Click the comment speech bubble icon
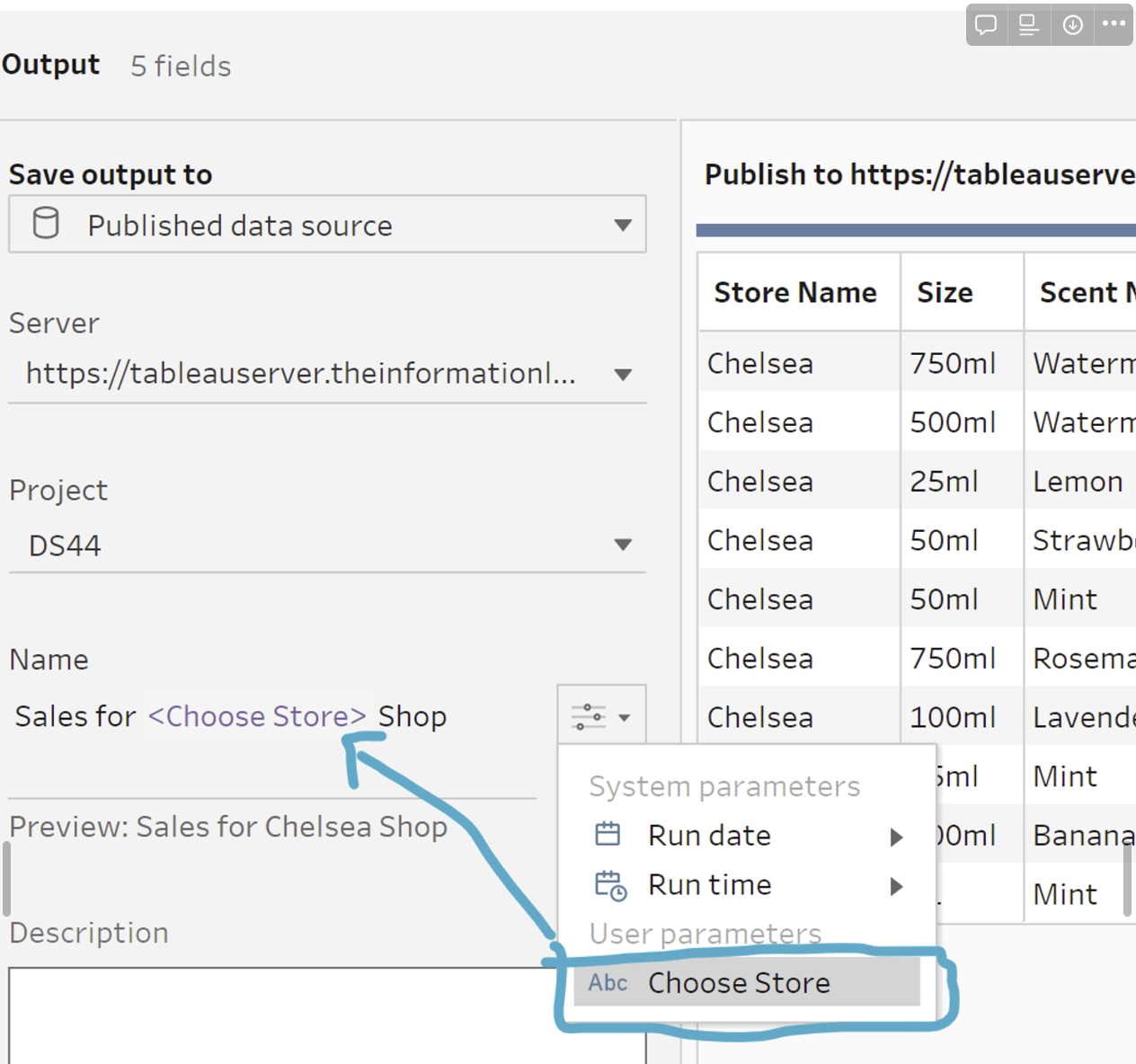Screen dimensions: 1136x1064 (986, 24)
